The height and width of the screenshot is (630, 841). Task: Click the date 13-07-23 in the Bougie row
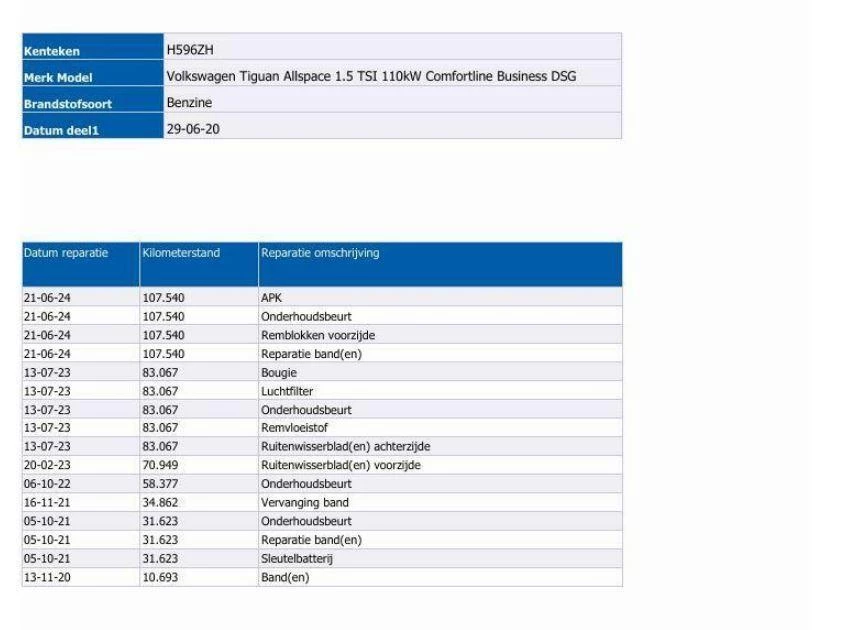click(47, 373)
